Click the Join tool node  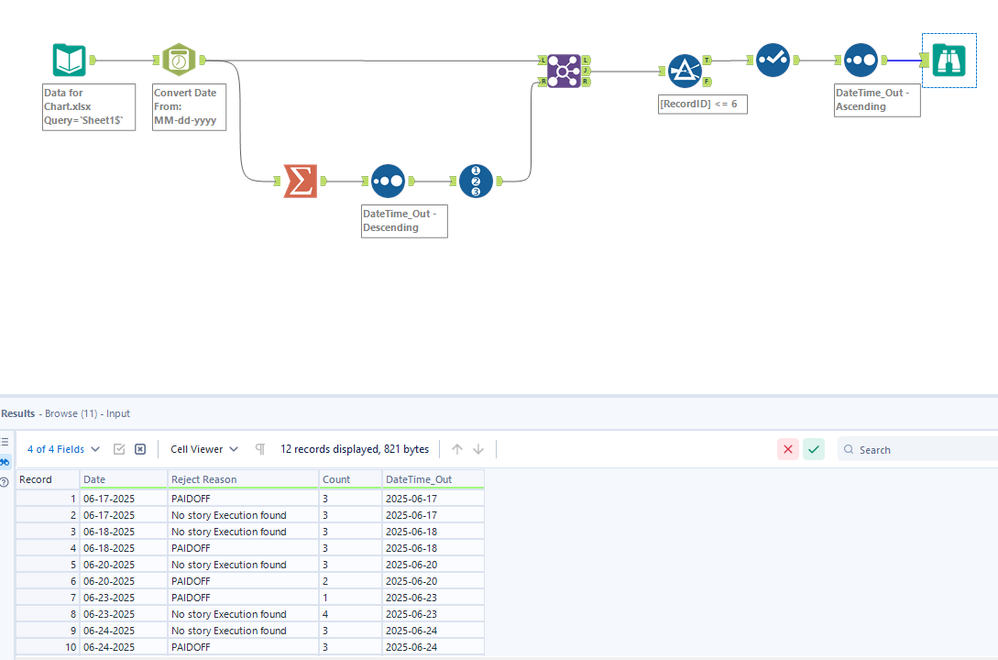coord(564,71)
